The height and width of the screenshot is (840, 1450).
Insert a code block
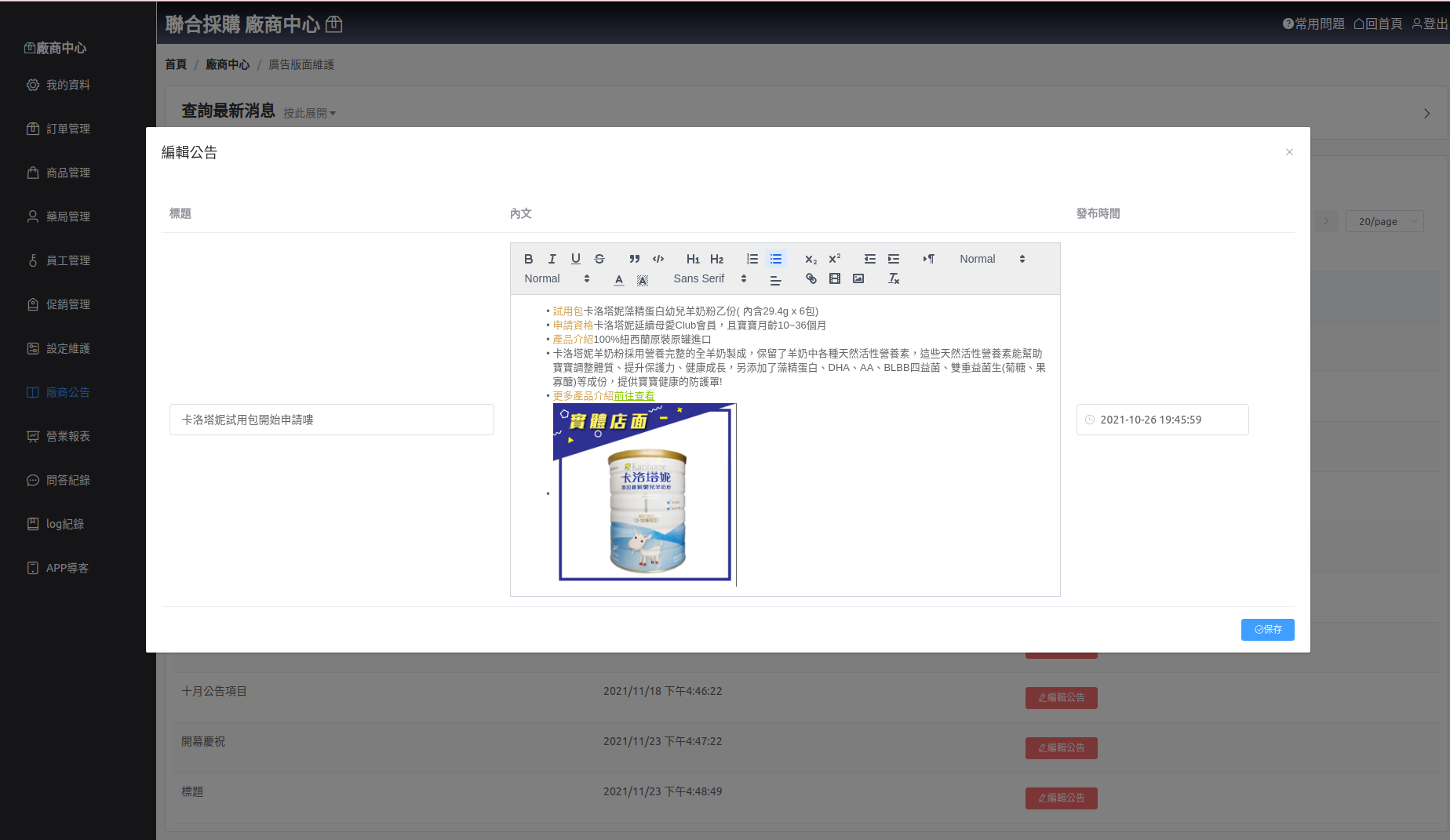[x=658, y=259]
